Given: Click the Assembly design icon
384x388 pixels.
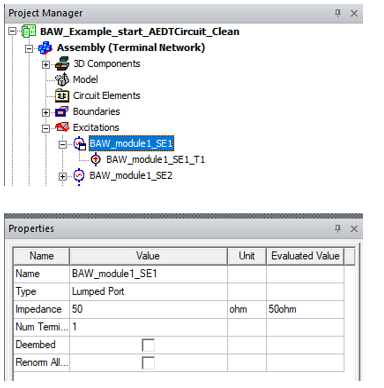Looking at the screenshot, I should coord(45,48).
